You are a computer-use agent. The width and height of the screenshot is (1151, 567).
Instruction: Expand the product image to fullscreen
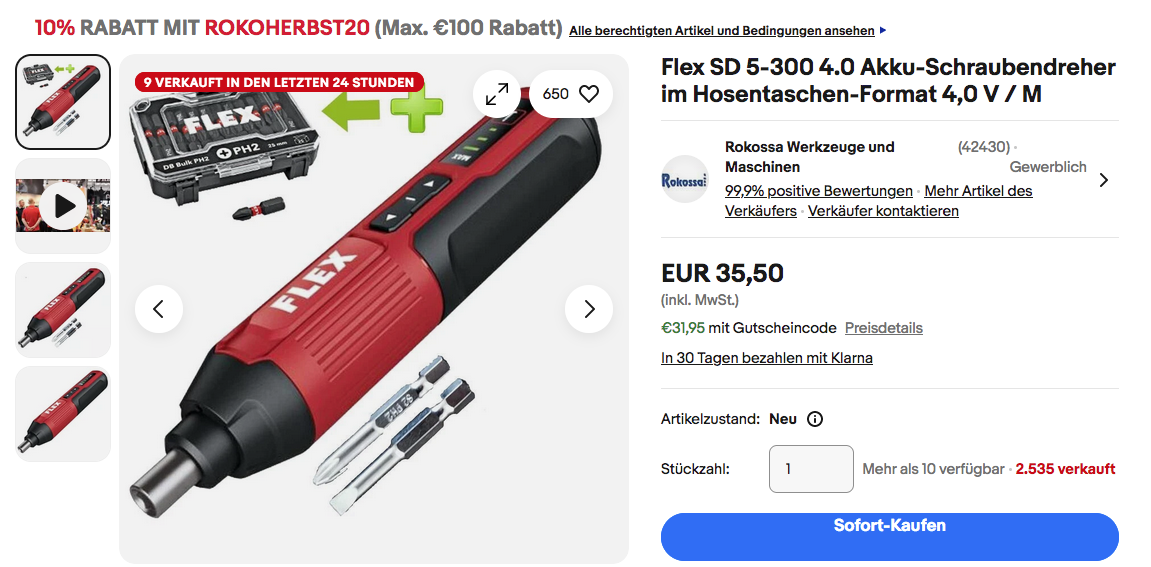click(497, 94)
